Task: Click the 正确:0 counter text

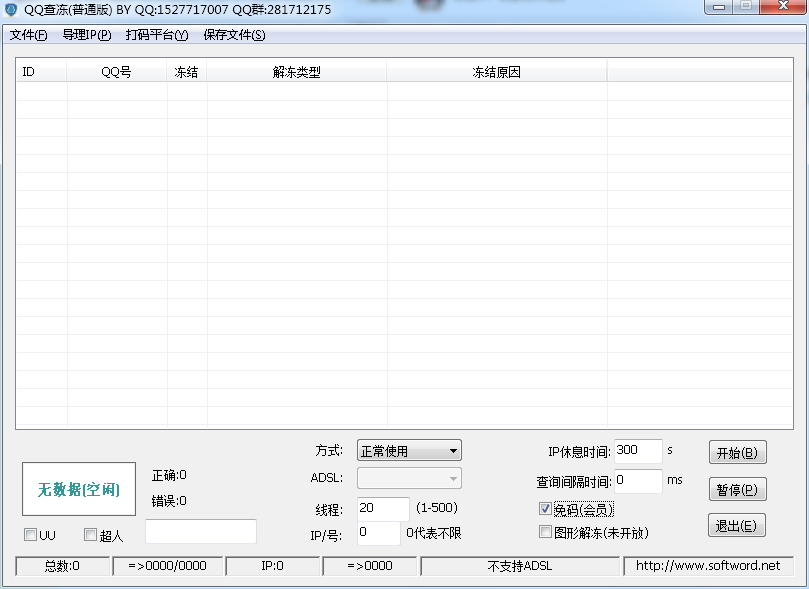Action: [x=169, y=475]
